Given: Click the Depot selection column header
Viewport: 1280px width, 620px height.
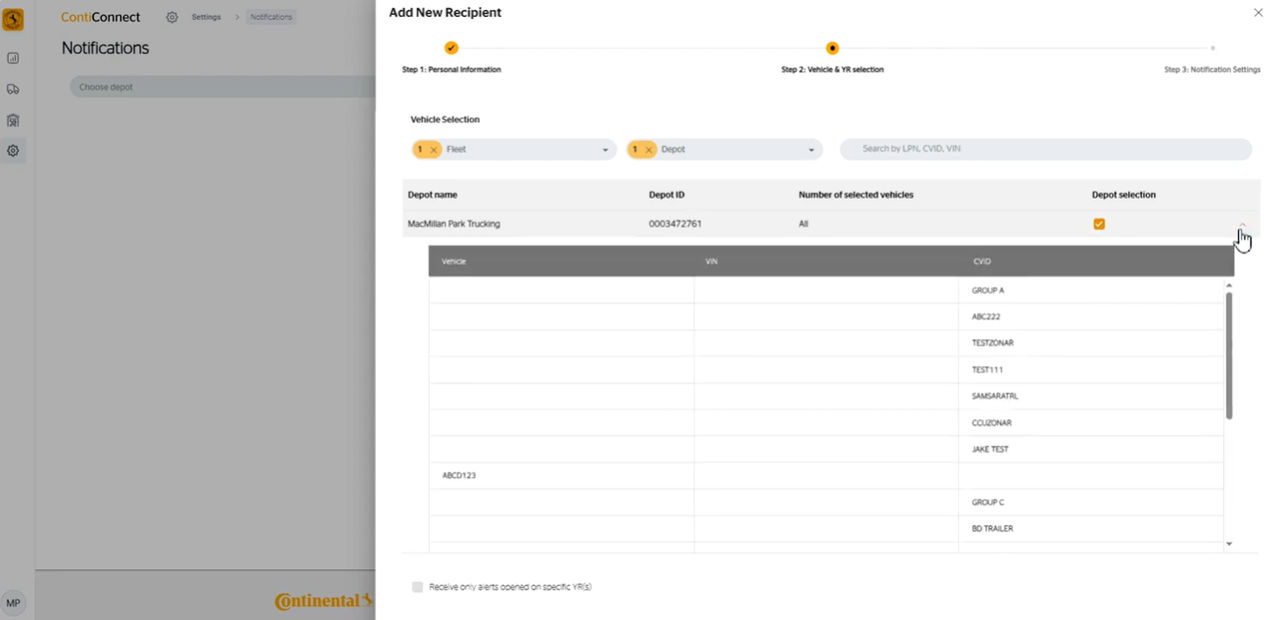Looking at the screenshot, I should [x=1124, y=195].
